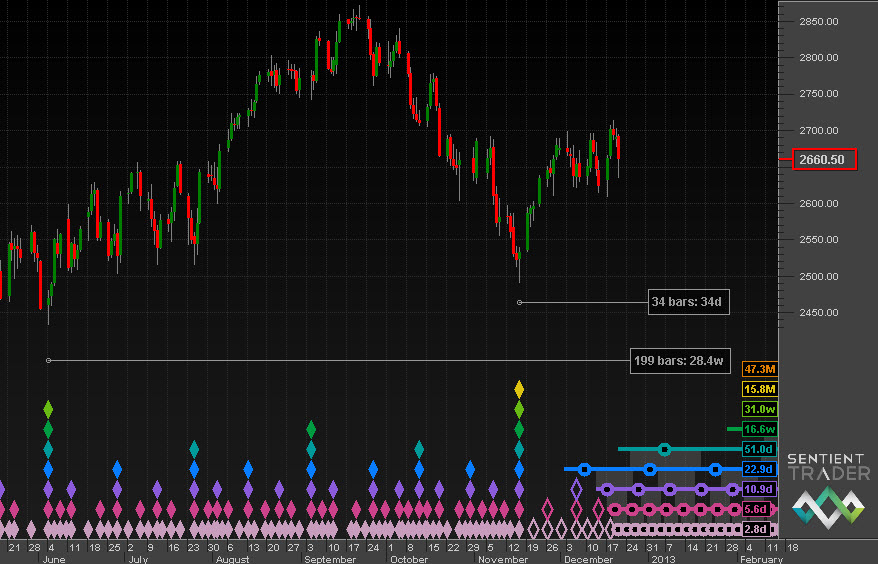Select the pink 5.6d cycle label

click(x=756, y=509)
